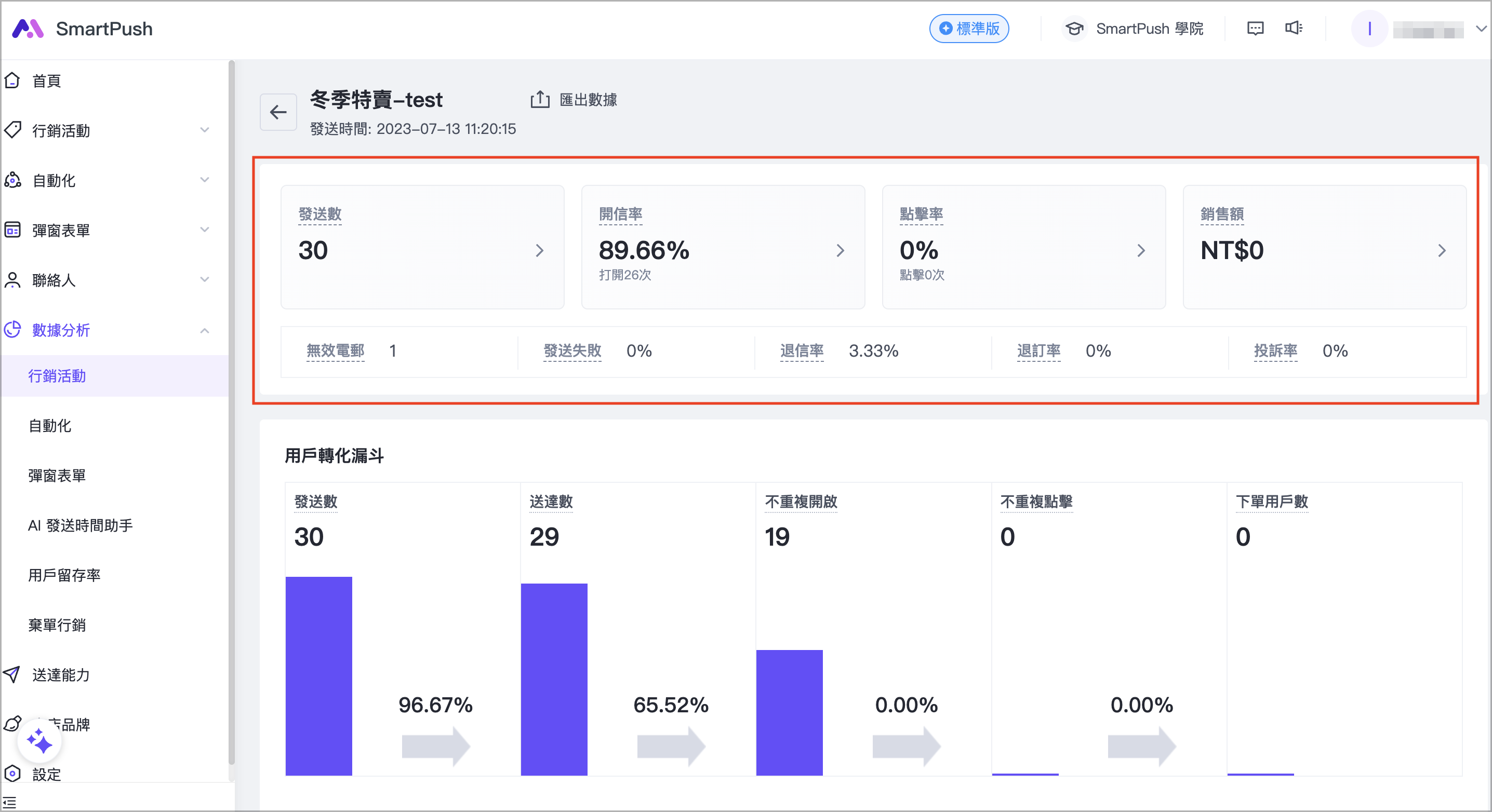Open the account dropdown arrow
The image size is (1492, 812).
(x=1481, y=29)
